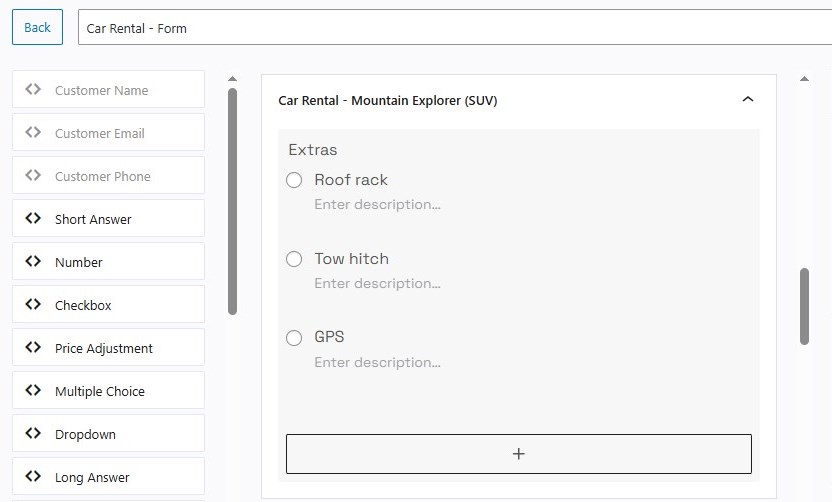Image resolution: width=832 pixels, height=502 pixels.
Task: Click the Car Rental - Mountain Explorer (SUV) heading
Action: pyautogui.click(x=387, y=100)
